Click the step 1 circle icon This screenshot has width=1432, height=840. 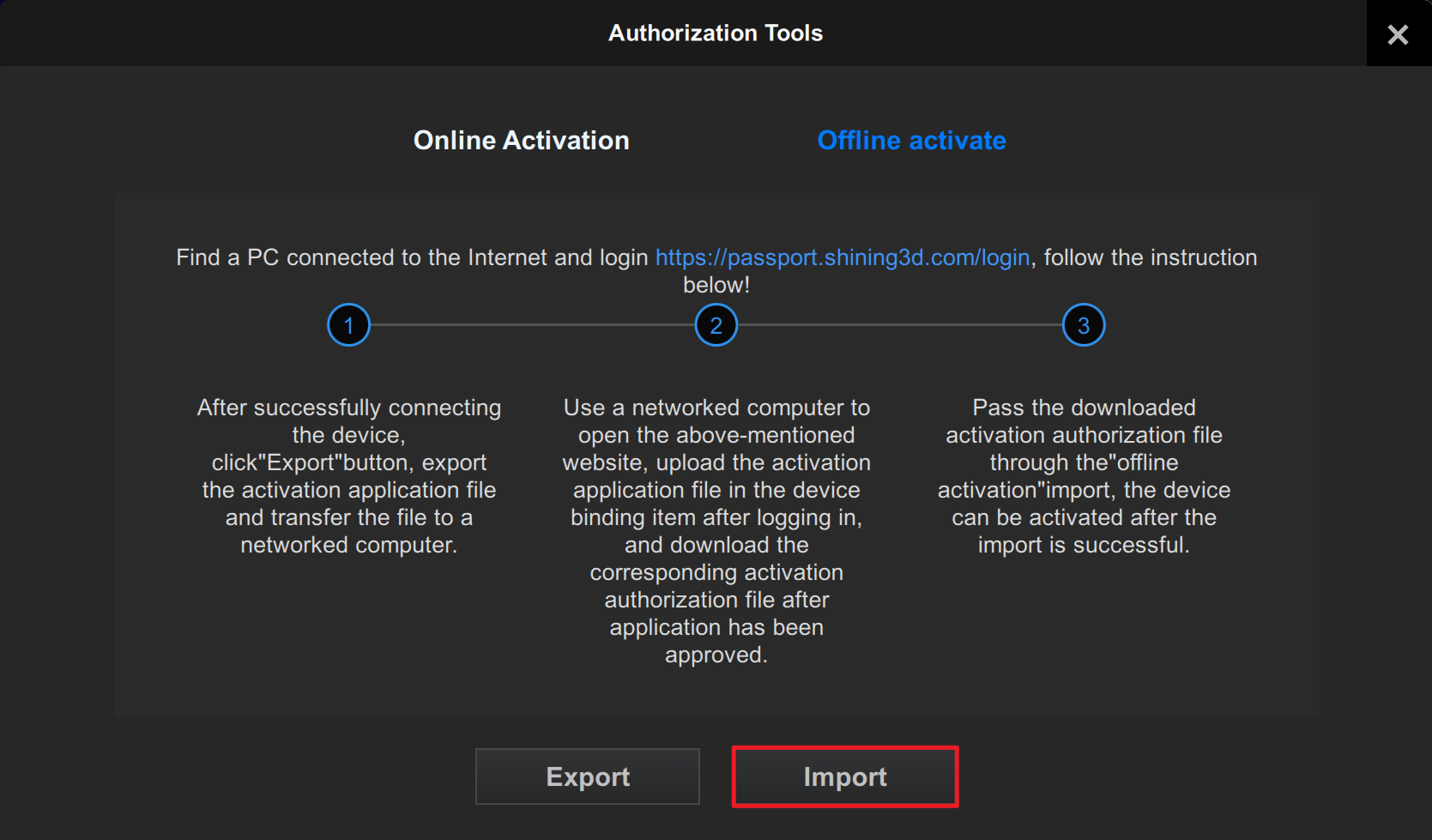pos(348,325)
